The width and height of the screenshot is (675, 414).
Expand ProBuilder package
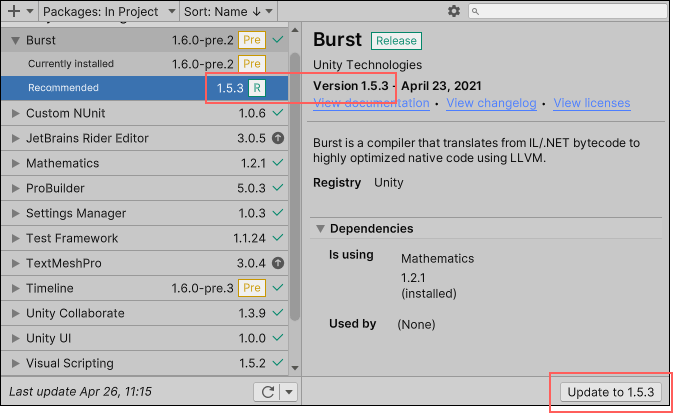click(15, 188)
